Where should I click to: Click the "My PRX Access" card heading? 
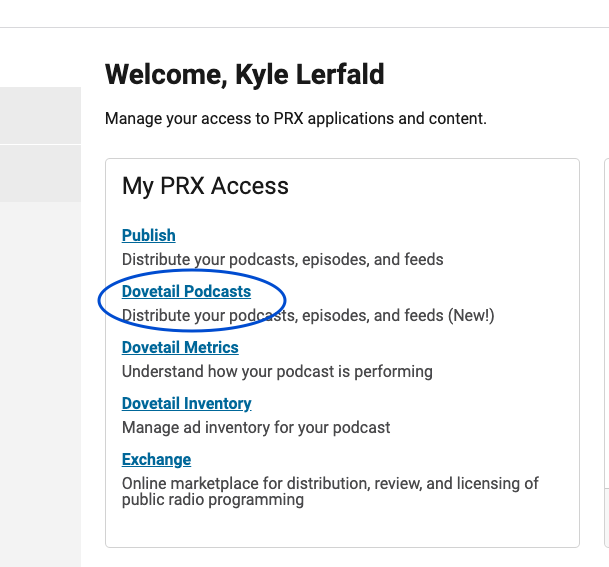tap(205, 186)
